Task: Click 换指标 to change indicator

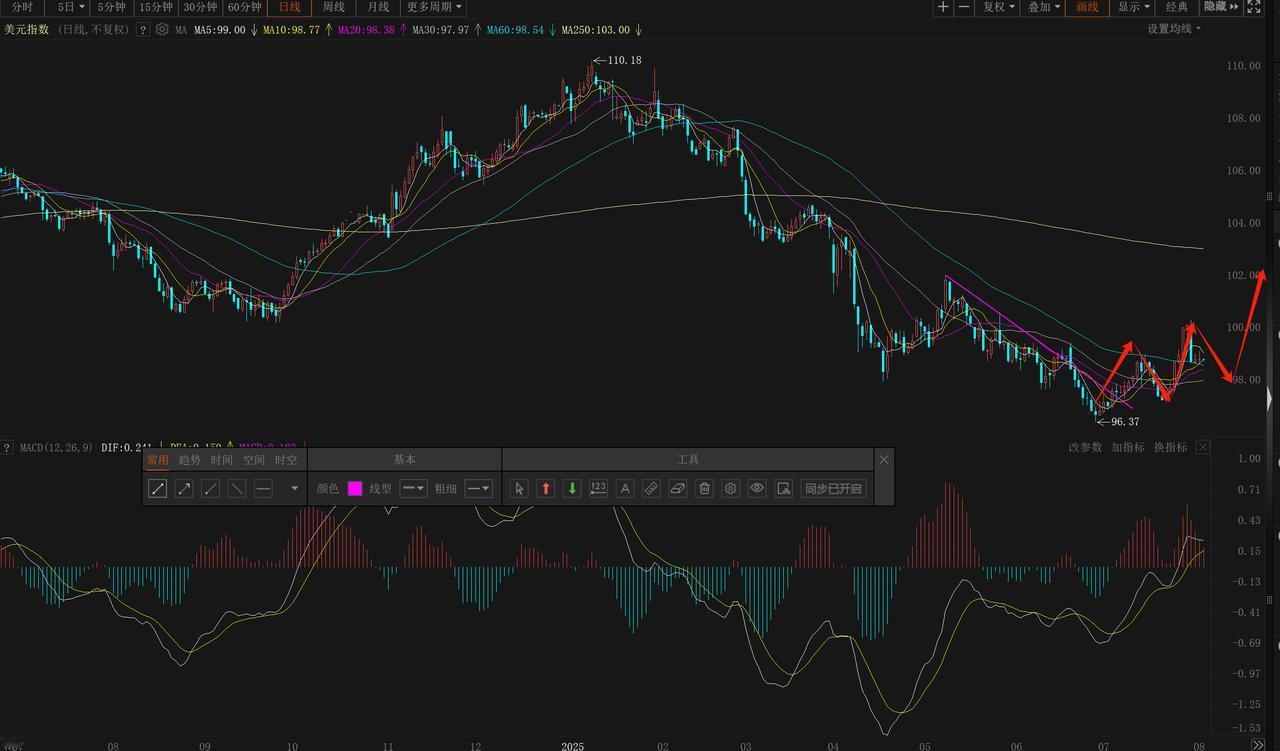Action: [x=1170, y=447]
